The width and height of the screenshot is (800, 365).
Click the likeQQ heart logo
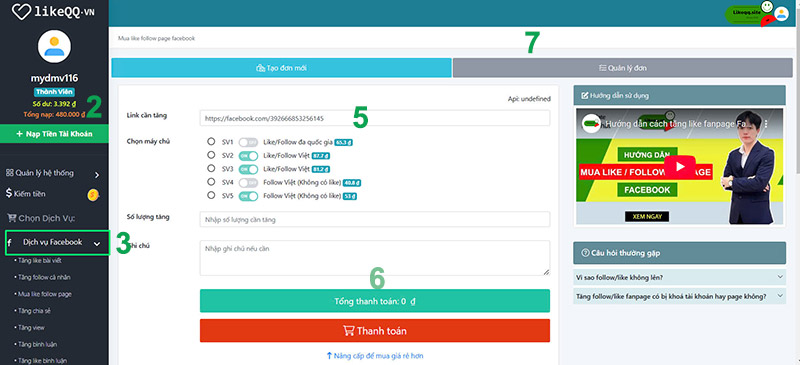21,12
